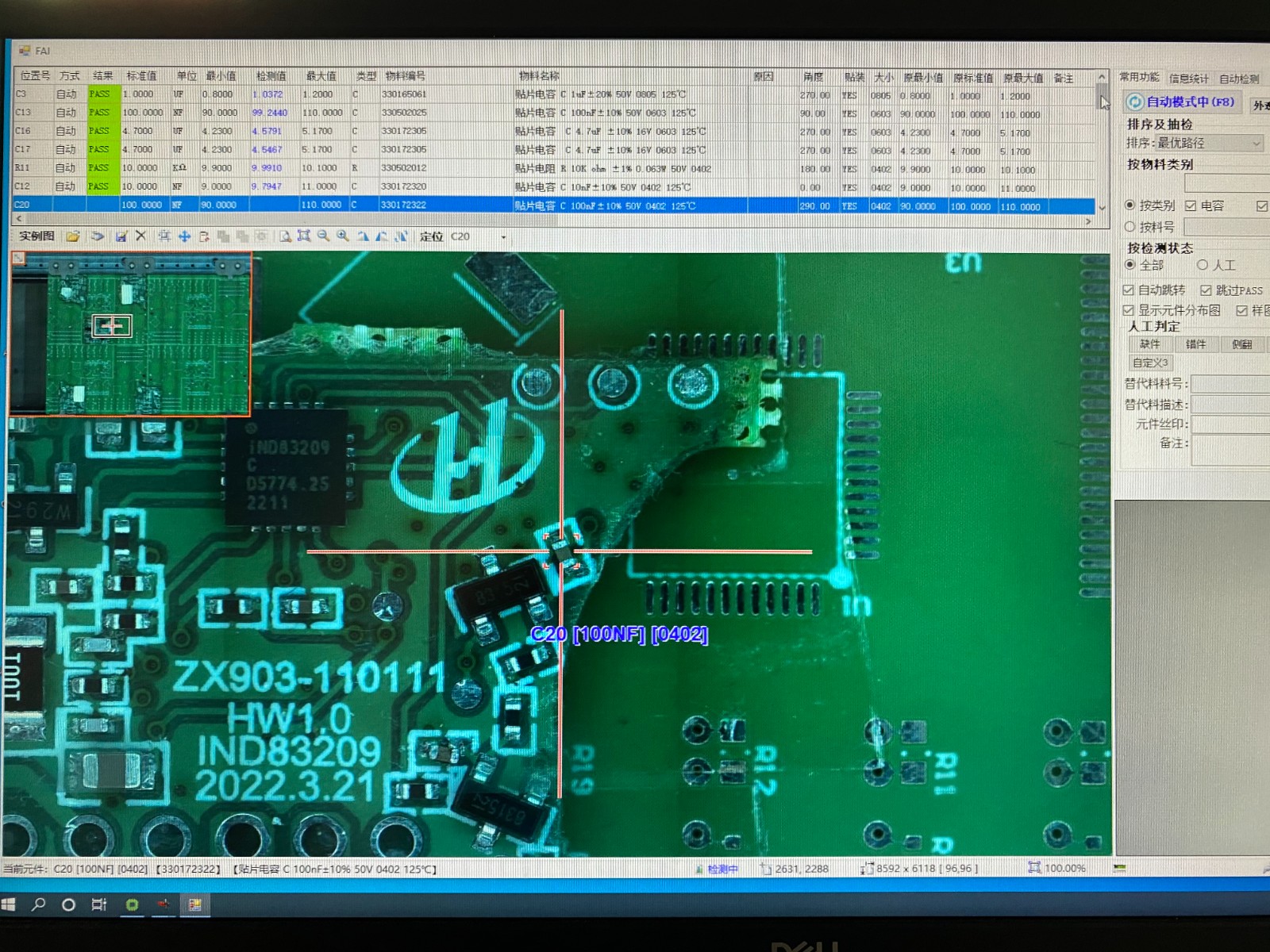The width and height of the screenshot is (1270, 952).
Task: Expand the 定位 C20 dropdown arrow
Action: tap(503, 237)
